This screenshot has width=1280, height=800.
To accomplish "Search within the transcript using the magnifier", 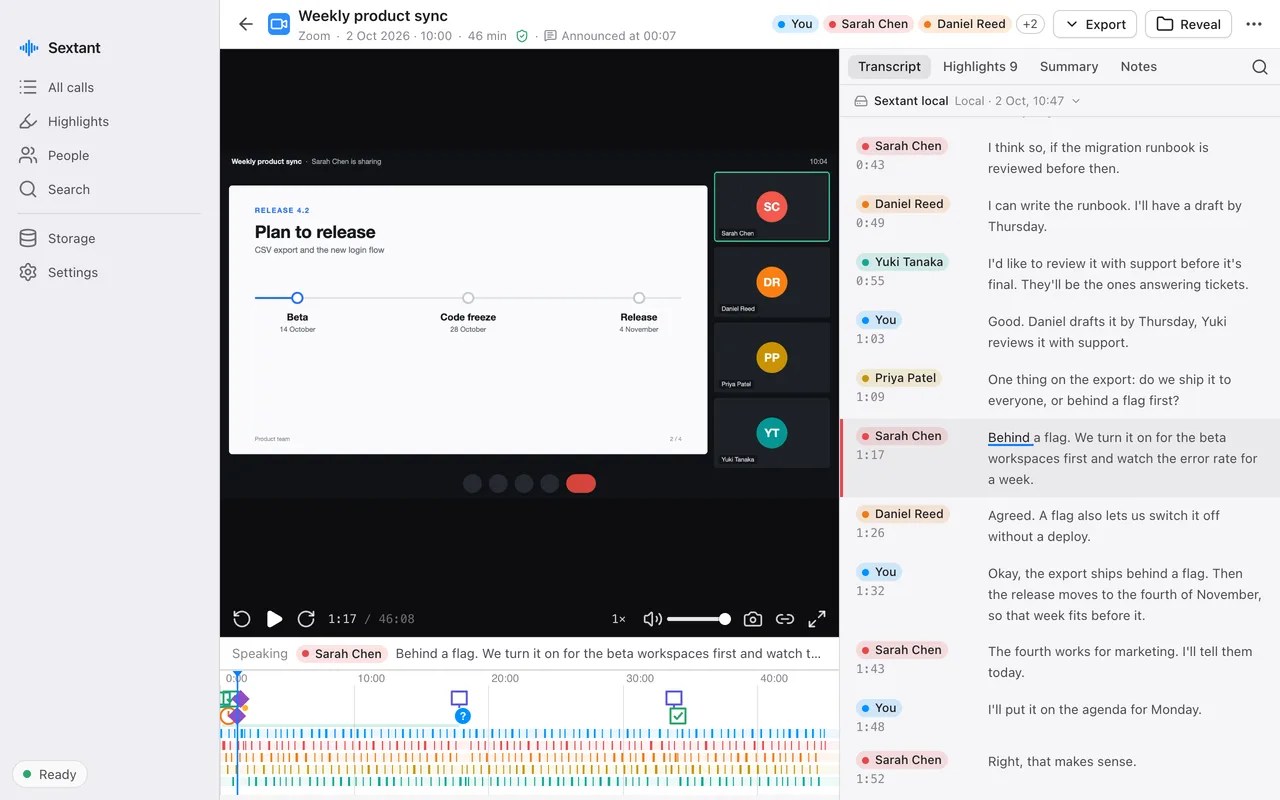I will [x=1260, y=67].
